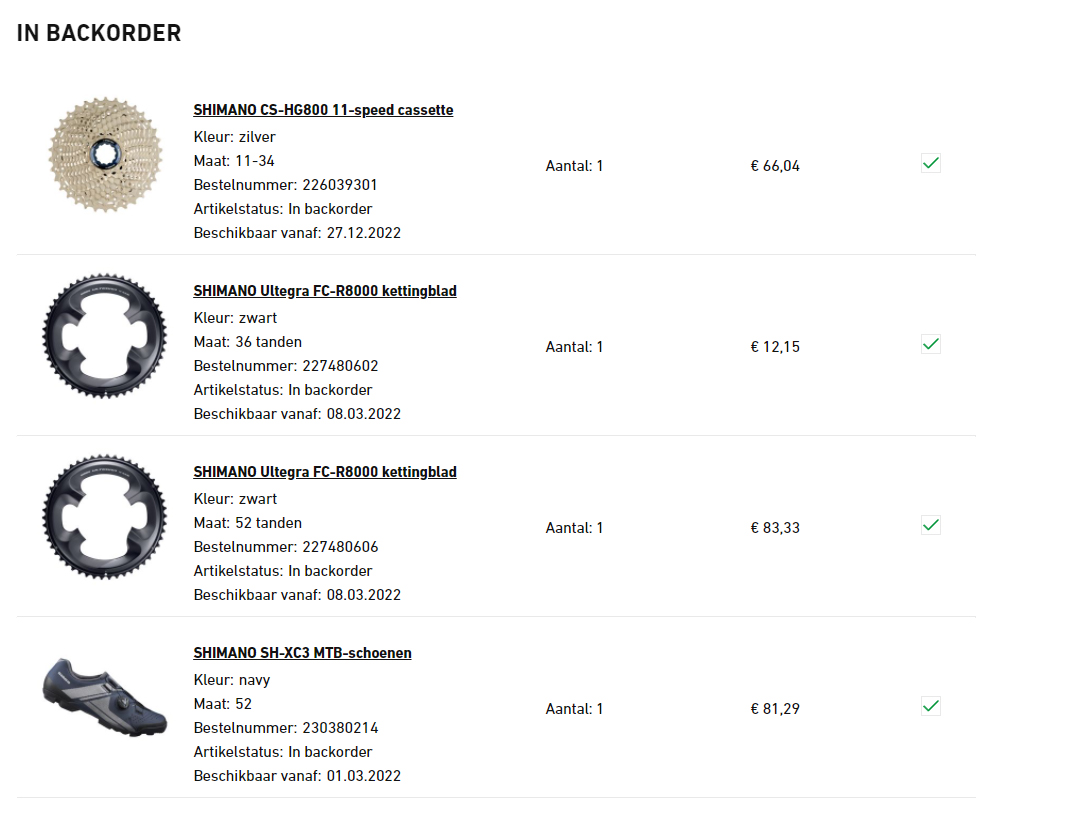Toggle the checkbox for the €12,15 kettingblad
1065x824 pixels.
pyautogui.click(x=930, y=344)
